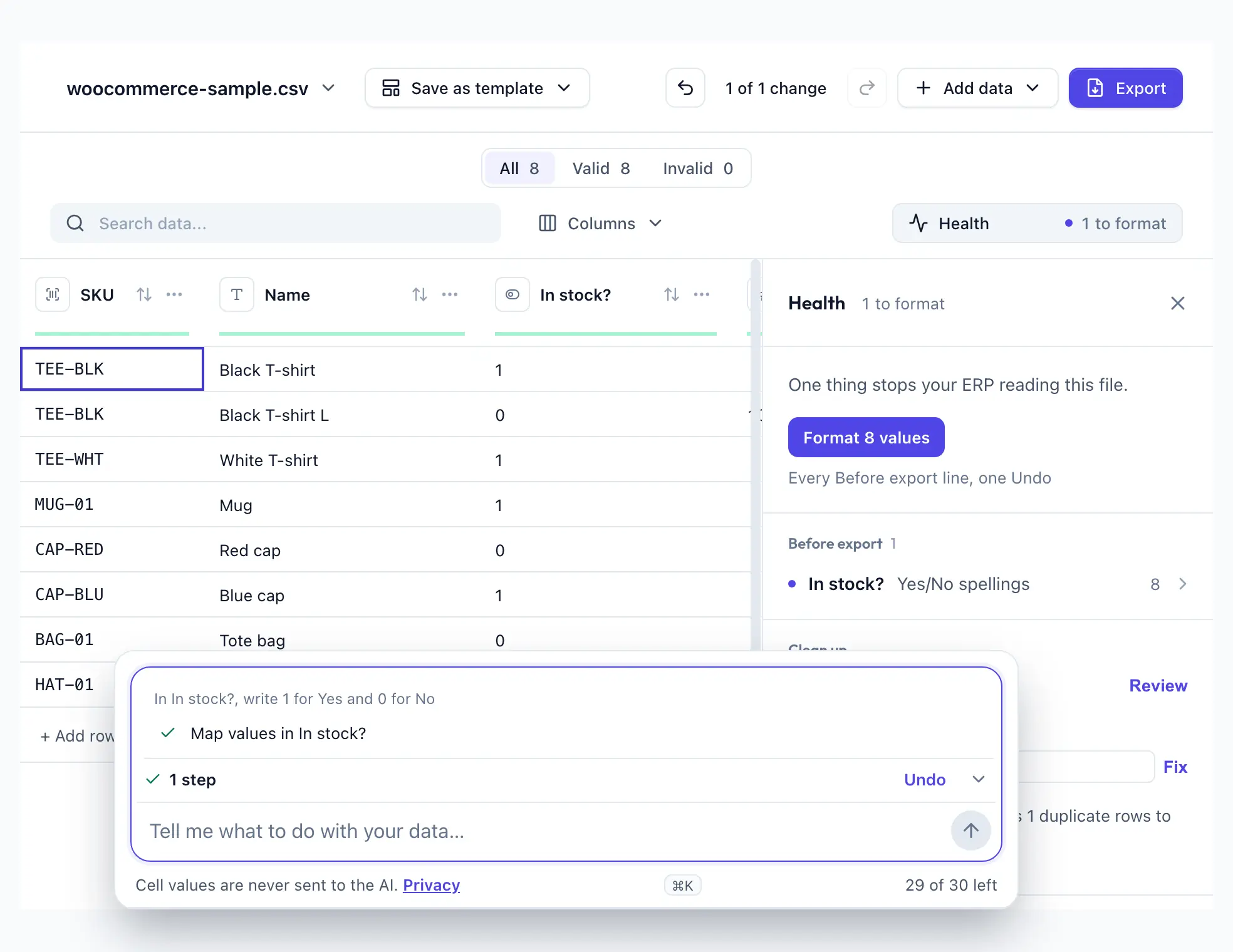1233x952 pixels.
Task: Expand In stock? Yes/No spellings issue
Action: (x=988, y=584)
